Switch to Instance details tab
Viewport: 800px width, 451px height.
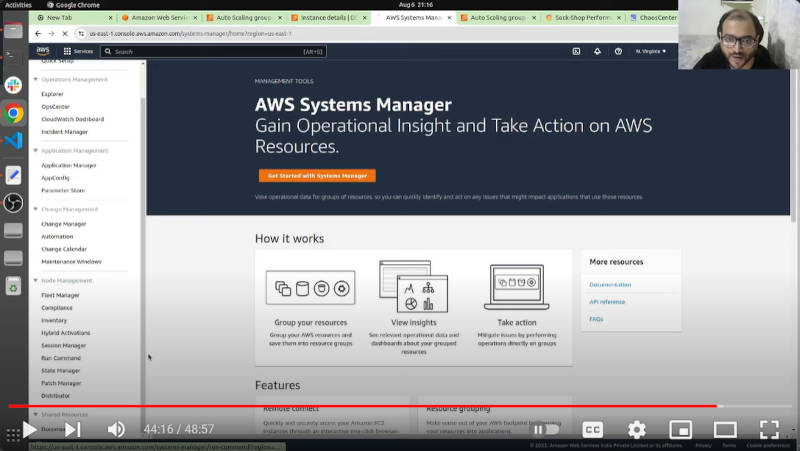click(x=329, y=17)
